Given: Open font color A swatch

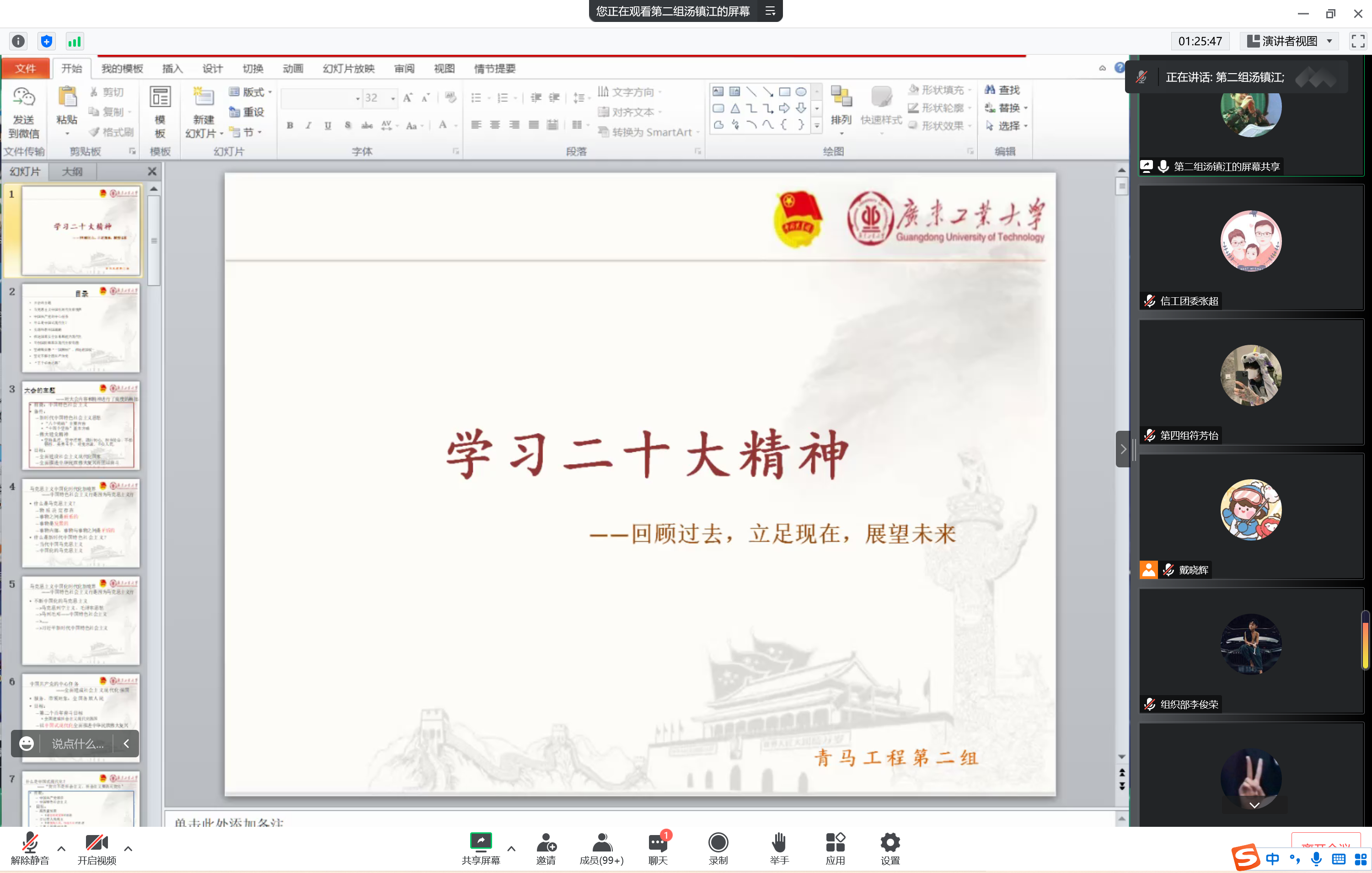Looking at the screenshot, I should pyautogui.click(x=443, y=125).
